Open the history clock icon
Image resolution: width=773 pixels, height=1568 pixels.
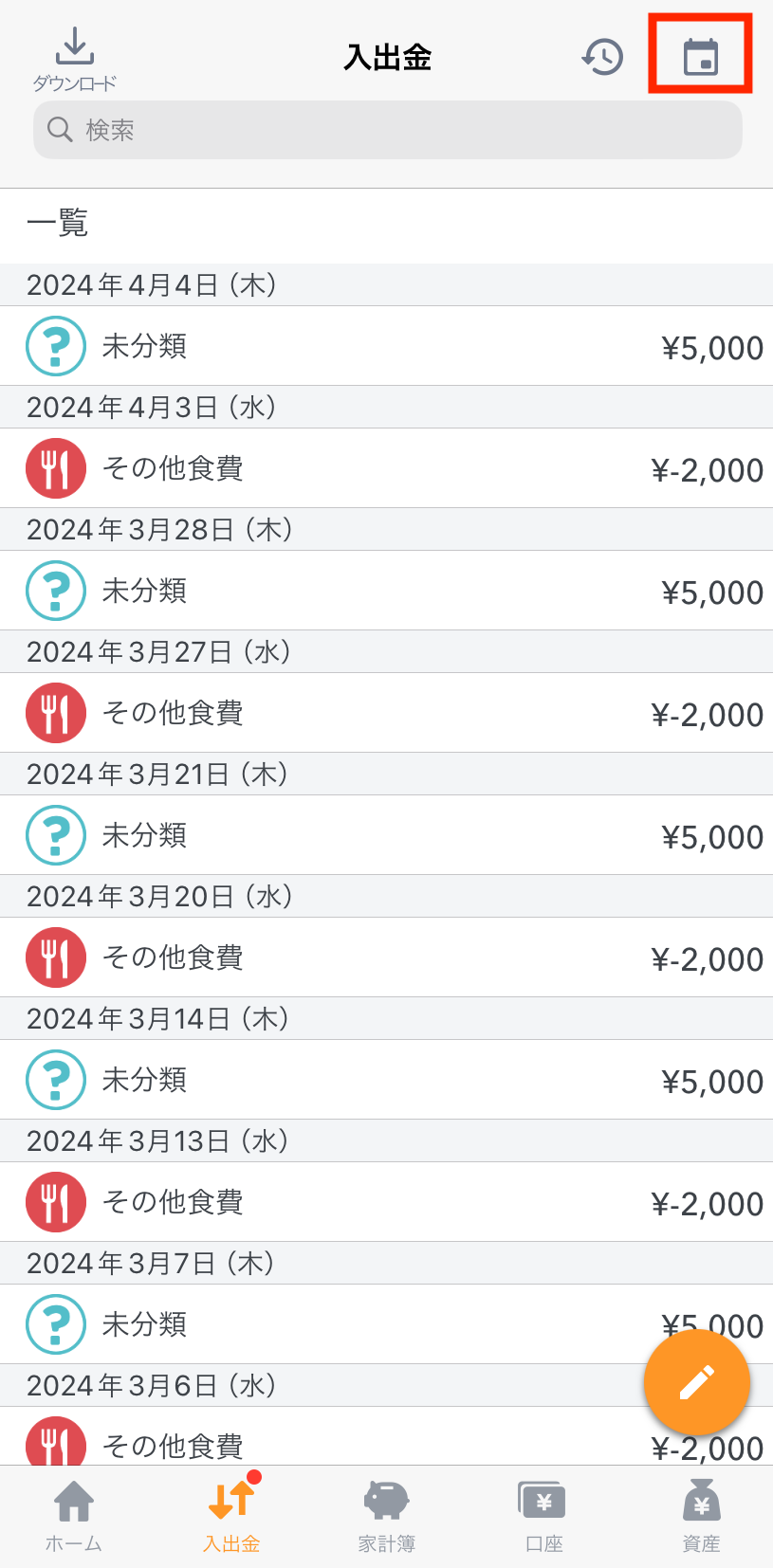coord(602,57)
